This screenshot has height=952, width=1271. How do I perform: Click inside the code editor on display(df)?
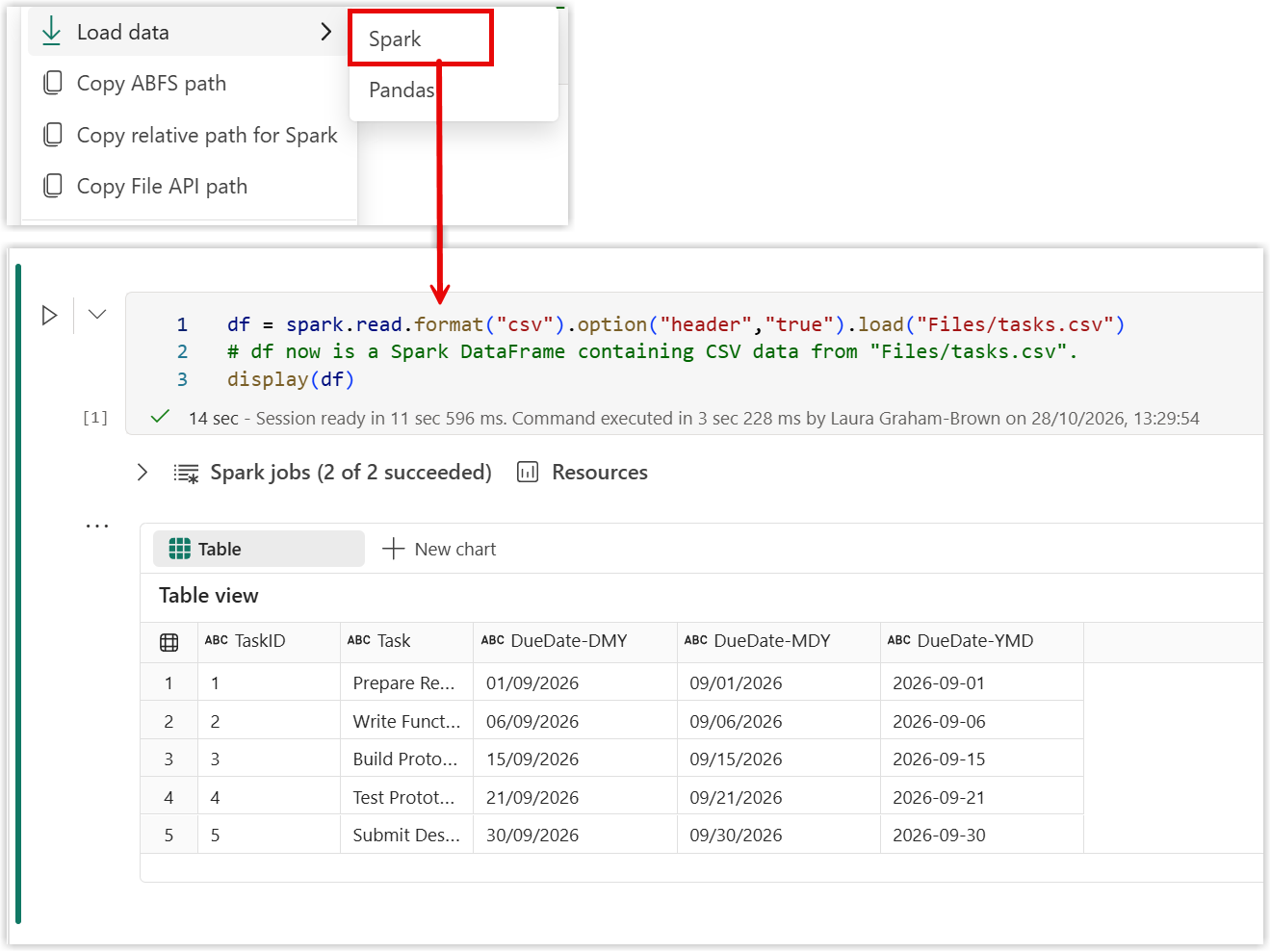tap(291, 379)
